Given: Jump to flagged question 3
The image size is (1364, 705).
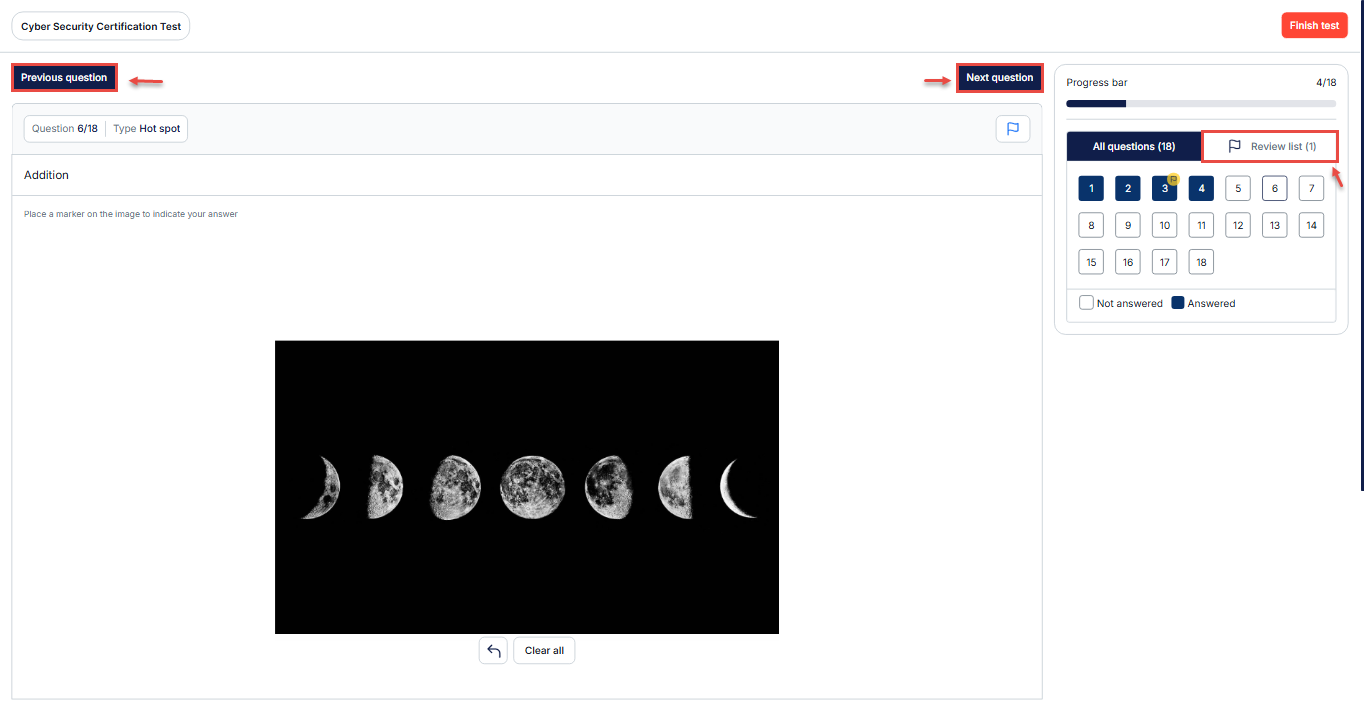Looking at the screenshot, I should pos(1164,188).
